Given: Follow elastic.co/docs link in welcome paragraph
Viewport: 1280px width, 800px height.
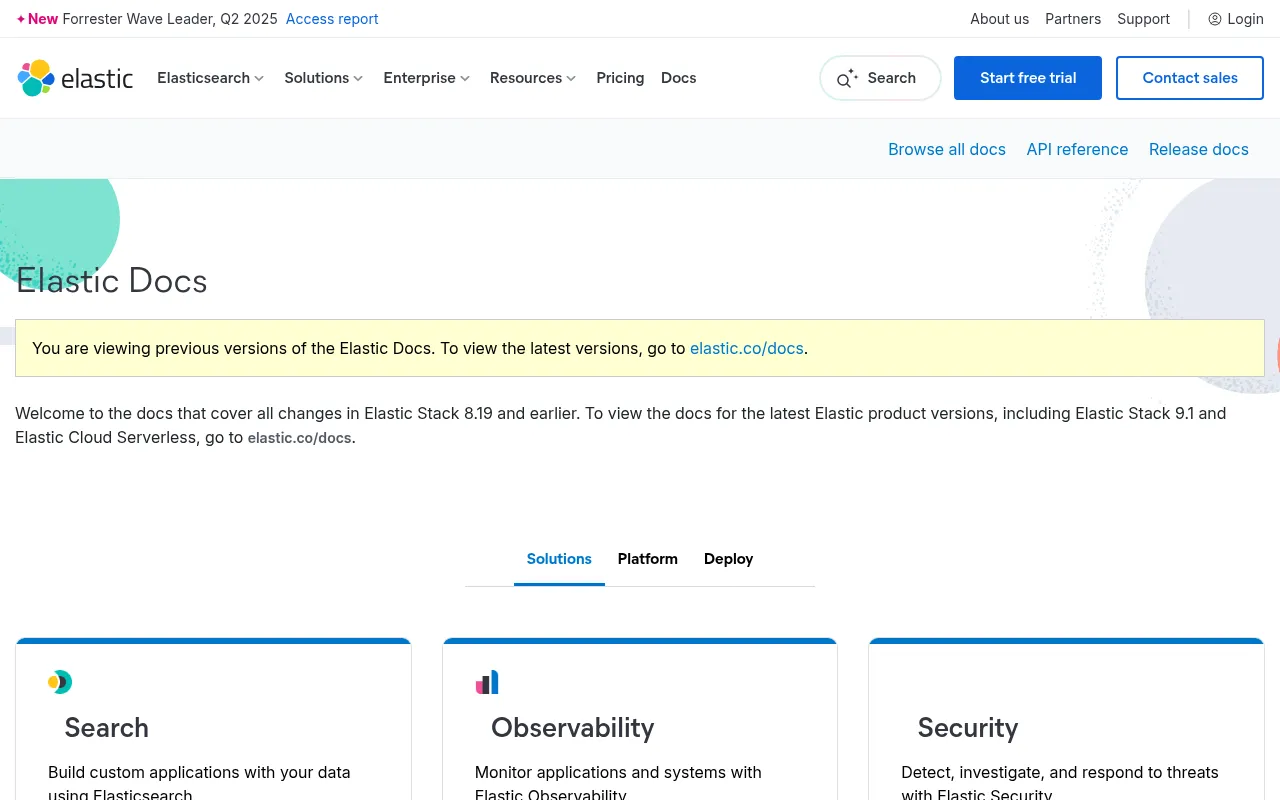Looking at the screenshot, I should 299,438.
